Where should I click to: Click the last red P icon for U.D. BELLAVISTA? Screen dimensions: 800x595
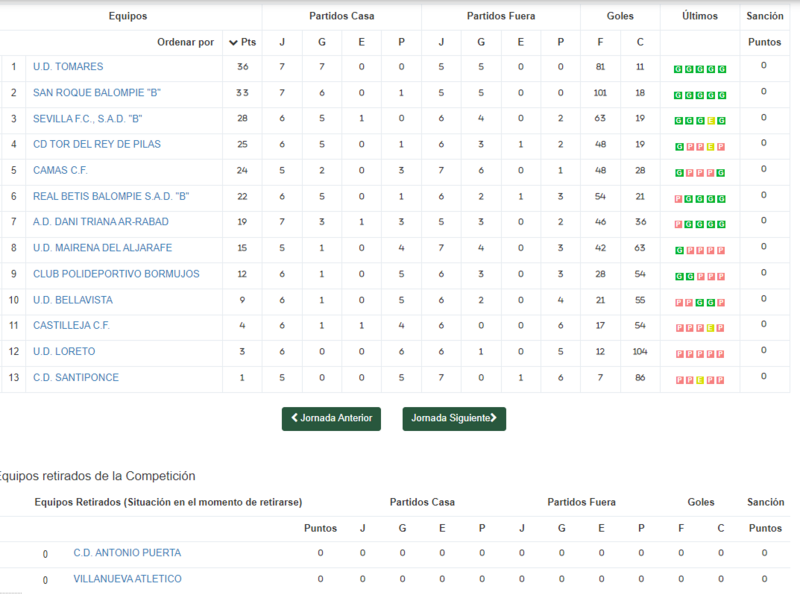[721, 303]
